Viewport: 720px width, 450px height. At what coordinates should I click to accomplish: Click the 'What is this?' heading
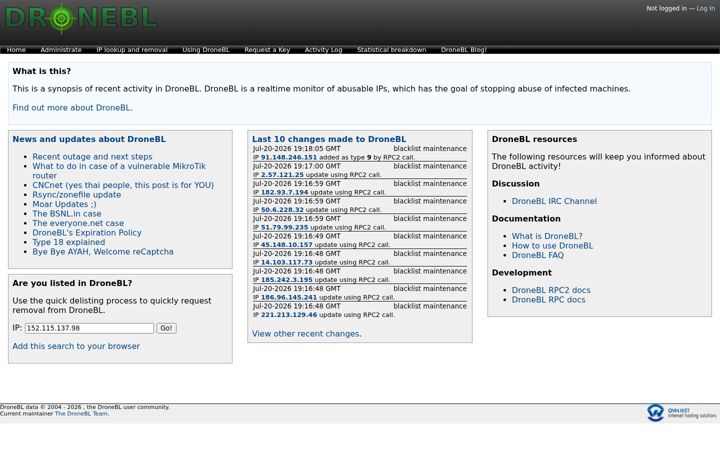42,71
